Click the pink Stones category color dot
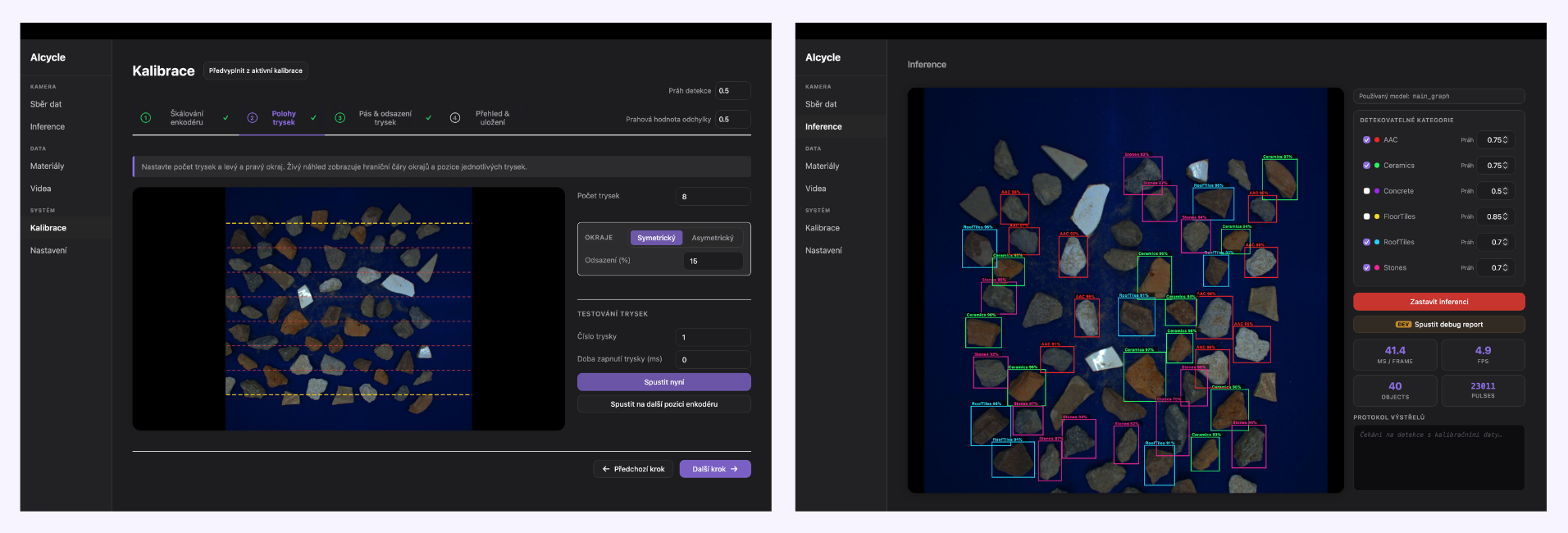 pos(1377,268)
